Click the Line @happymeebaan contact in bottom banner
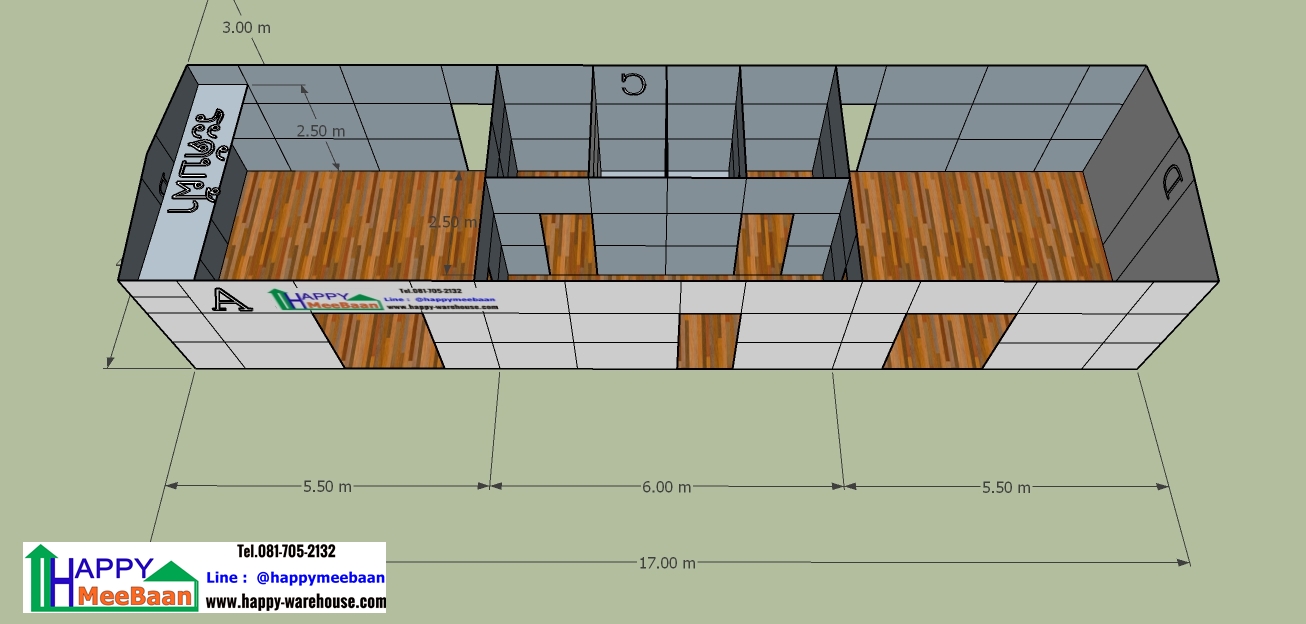Image resolution: width=1306 pixels, height=624 pixels. click(x=295, y=577)
